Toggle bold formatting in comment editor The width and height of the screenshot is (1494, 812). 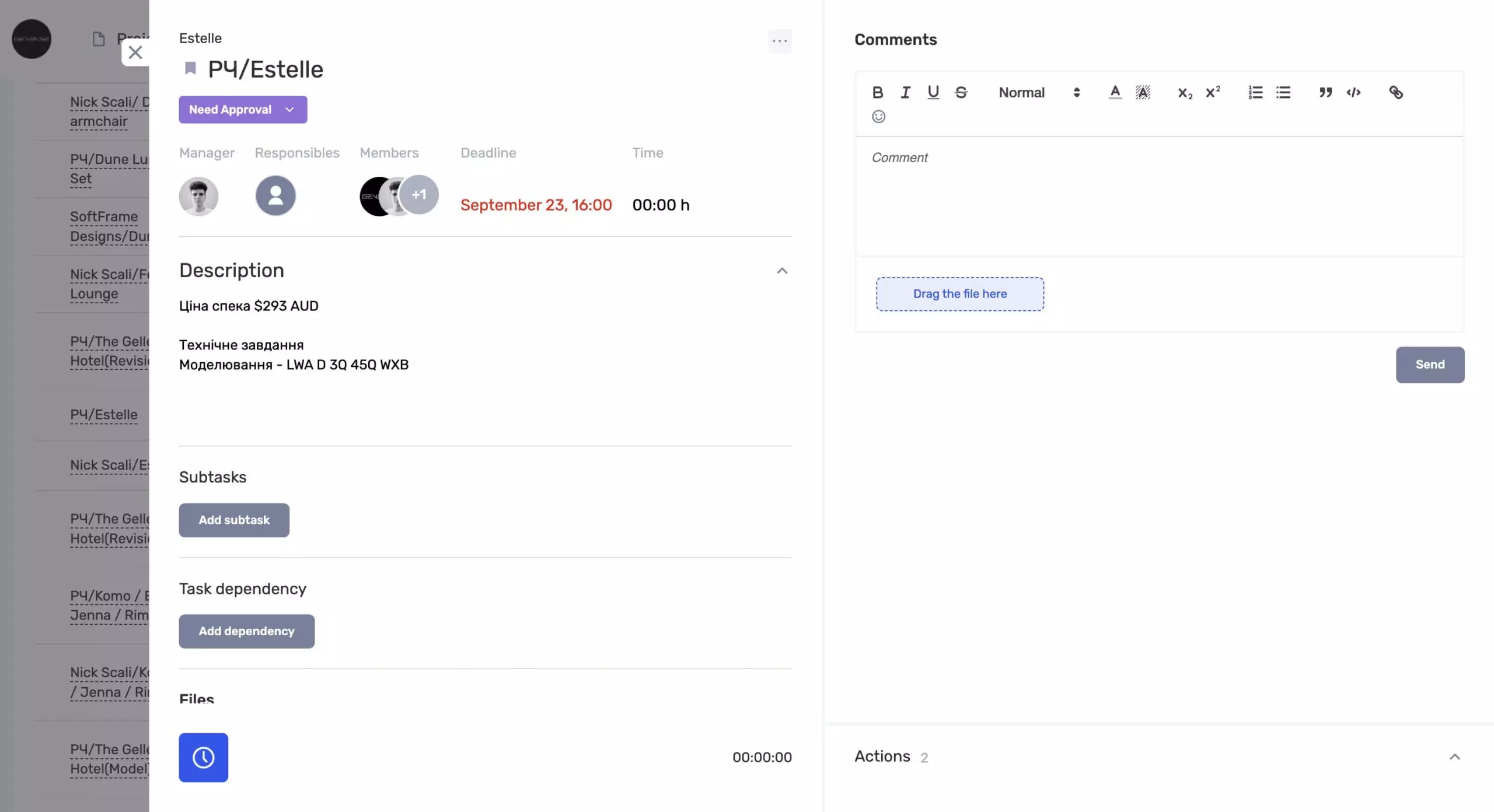coord(877,92)
